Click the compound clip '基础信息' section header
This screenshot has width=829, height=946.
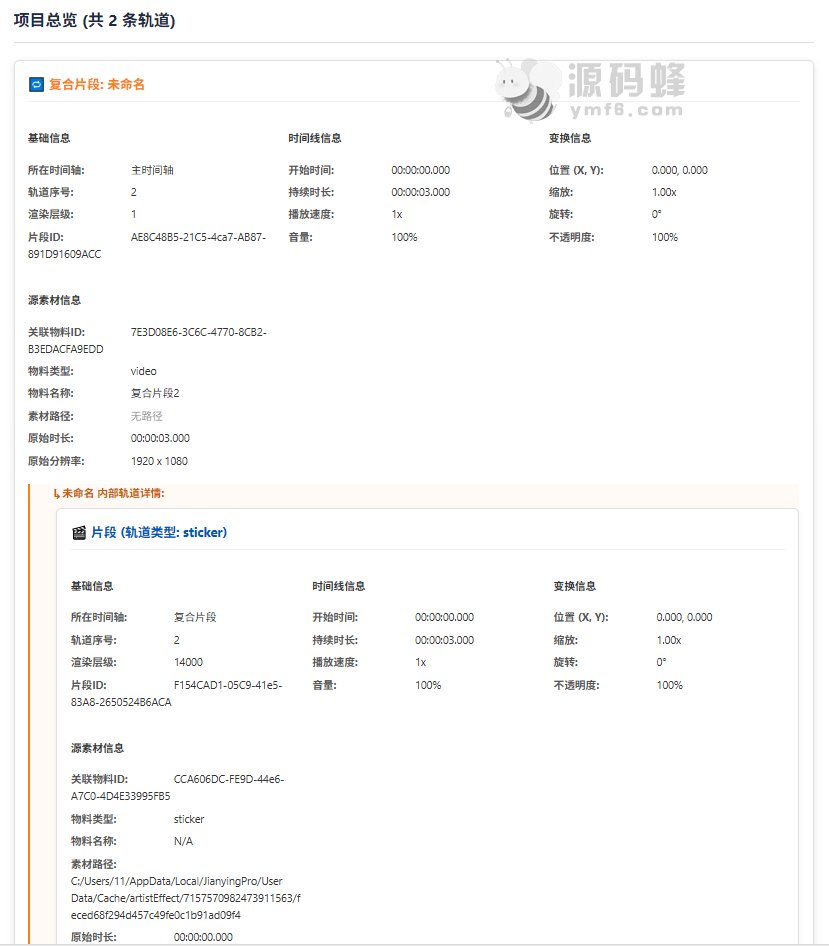pos(49,138)
